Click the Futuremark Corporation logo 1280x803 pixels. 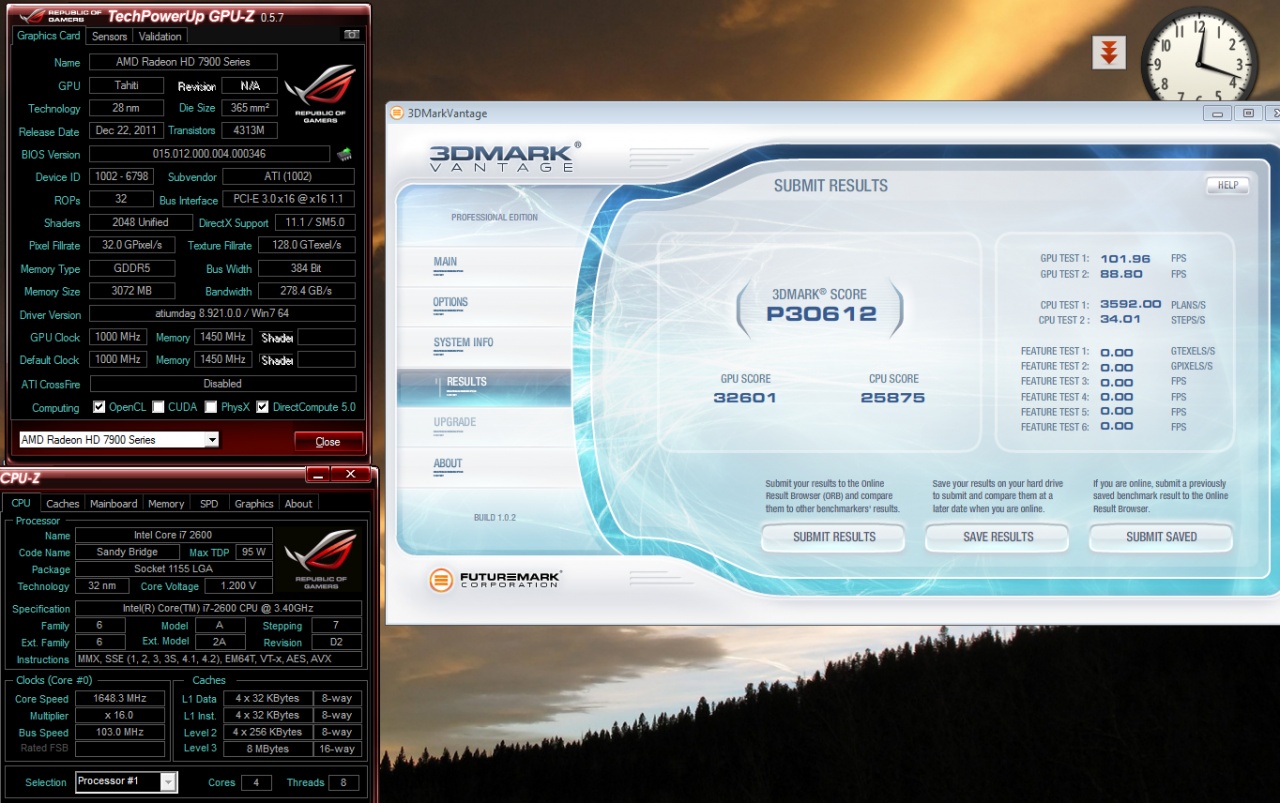[495, 580]
